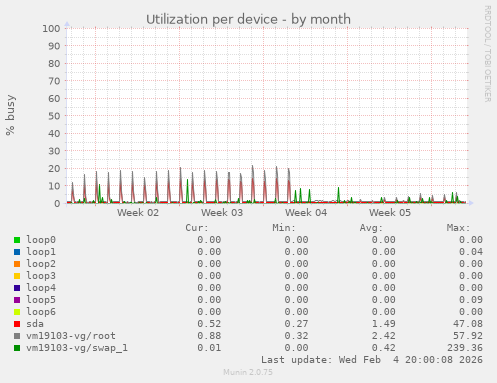The width and height of the screenshot is (497, 383).
Task: Select the loop5 legend label
Action: tap(41, 300)
